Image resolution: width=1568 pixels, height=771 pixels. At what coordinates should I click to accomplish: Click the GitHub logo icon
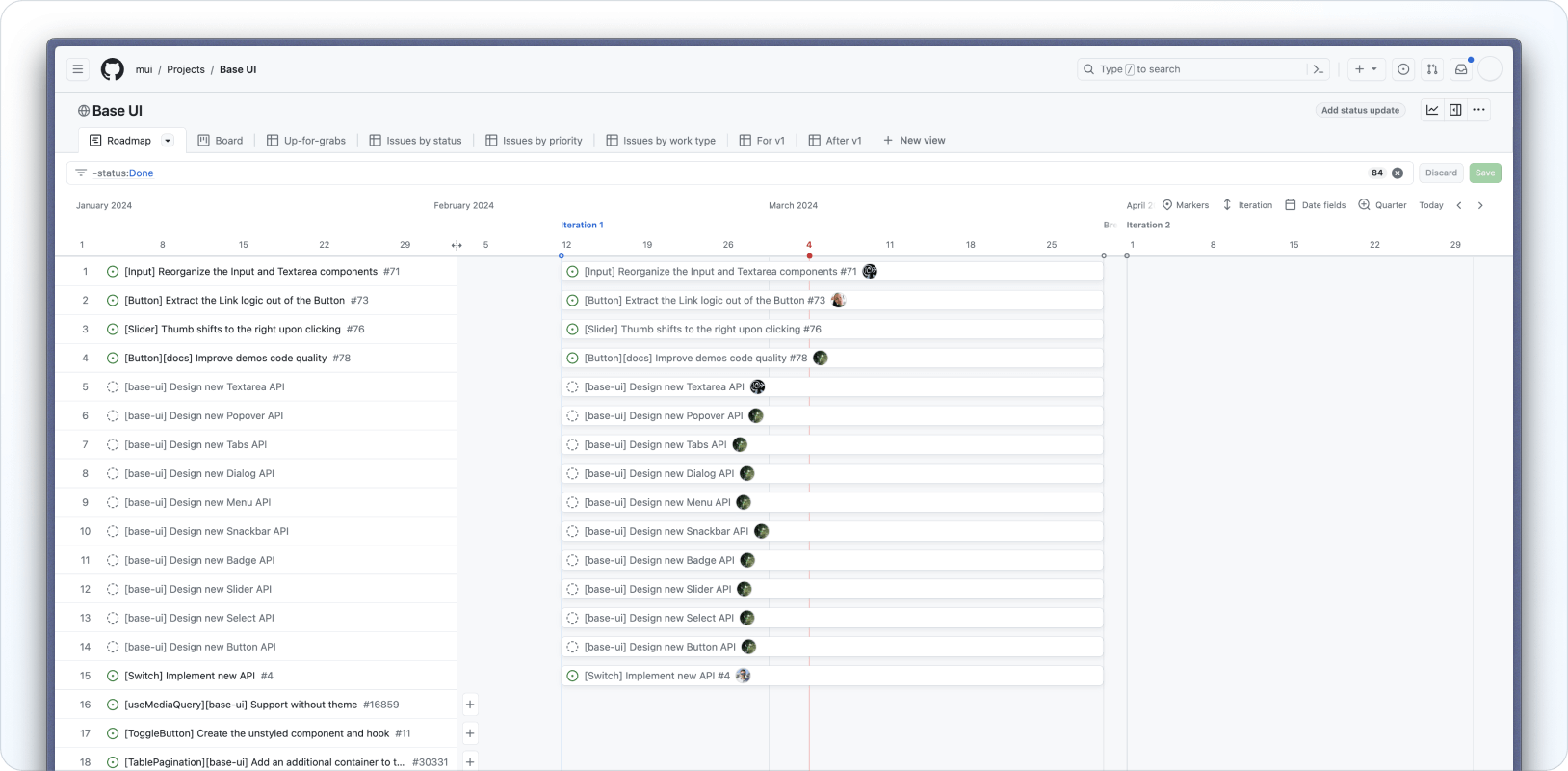point(113,69)
